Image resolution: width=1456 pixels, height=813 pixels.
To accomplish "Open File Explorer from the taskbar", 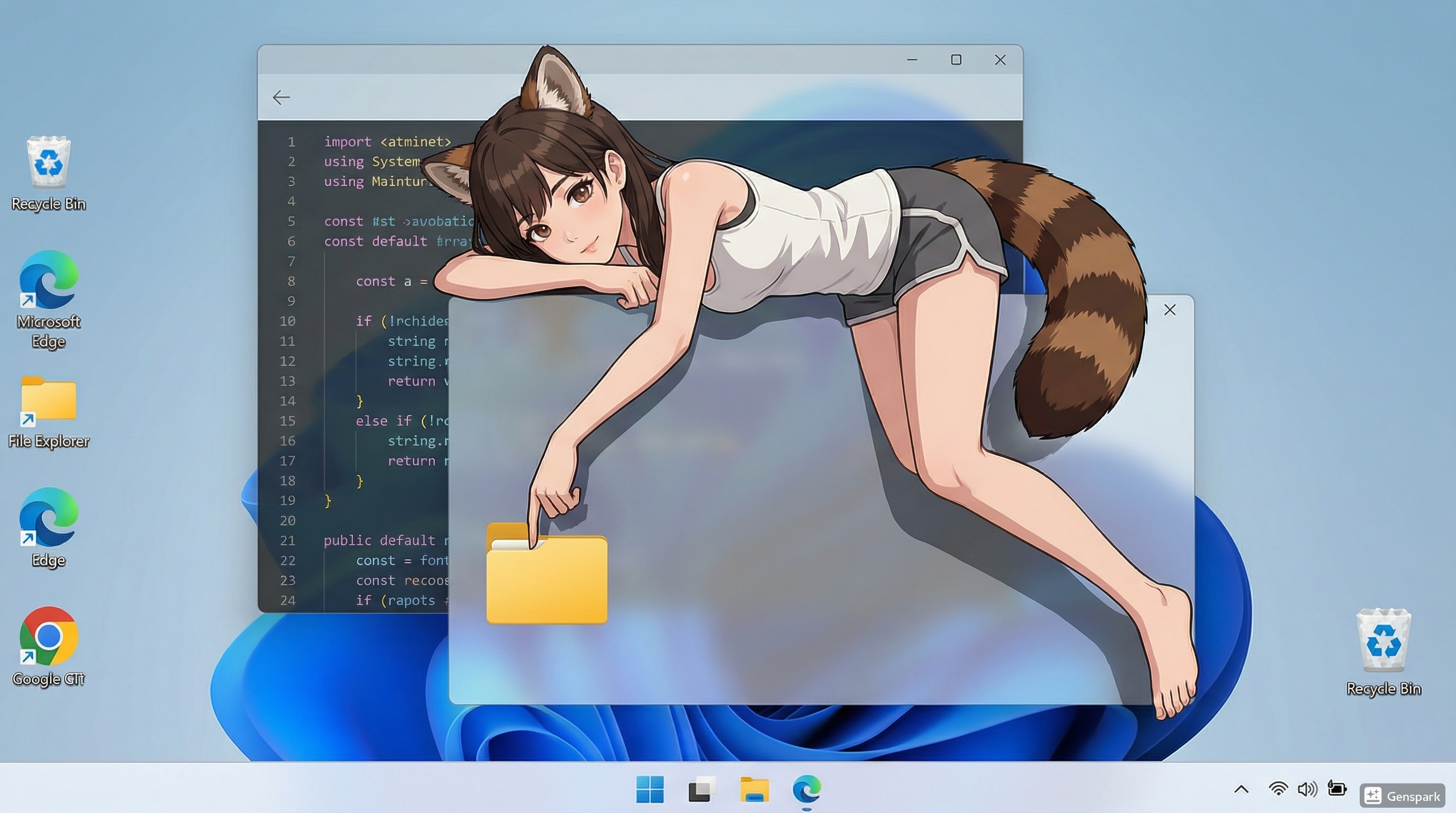I will click(754, 789).
